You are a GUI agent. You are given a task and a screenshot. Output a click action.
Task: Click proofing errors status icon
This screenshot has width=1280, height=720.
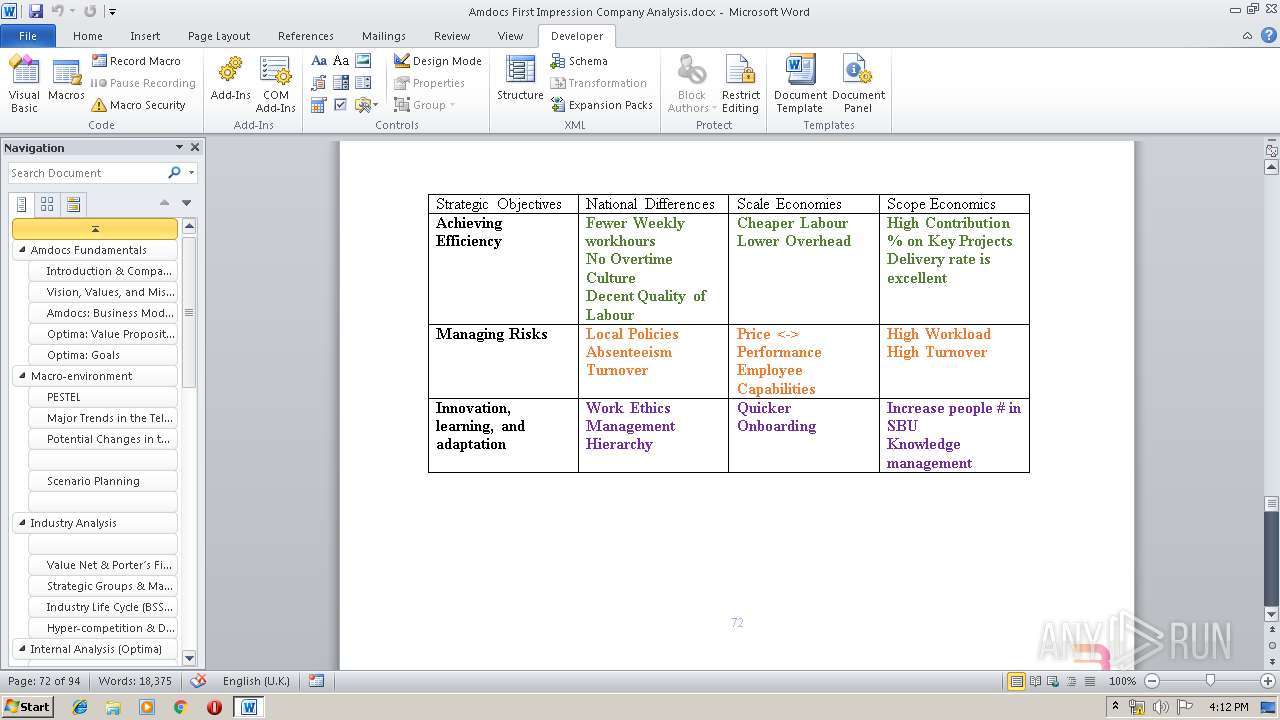(x=198, y=680)
